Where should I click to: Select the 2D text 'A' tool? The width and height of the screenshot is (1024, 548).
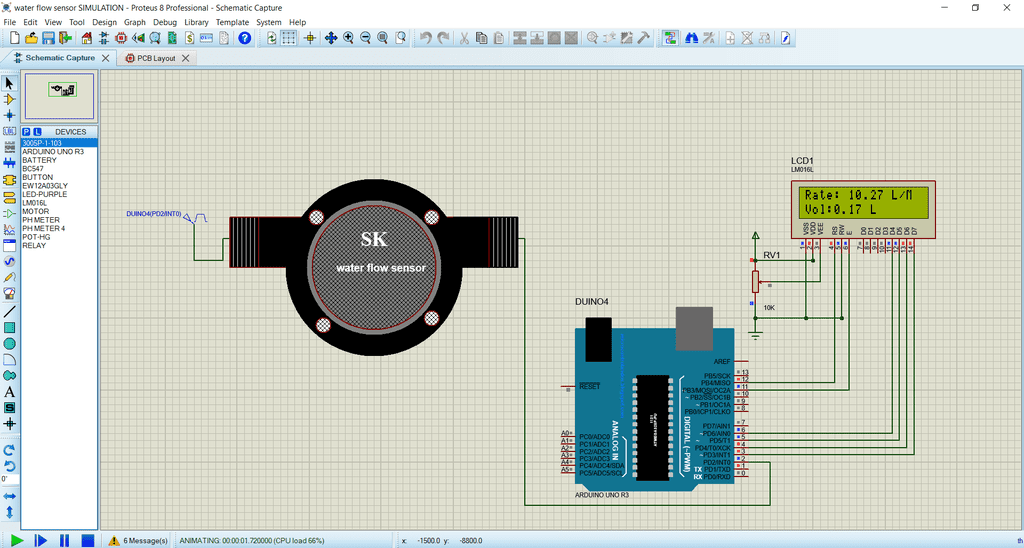point(10,392)
